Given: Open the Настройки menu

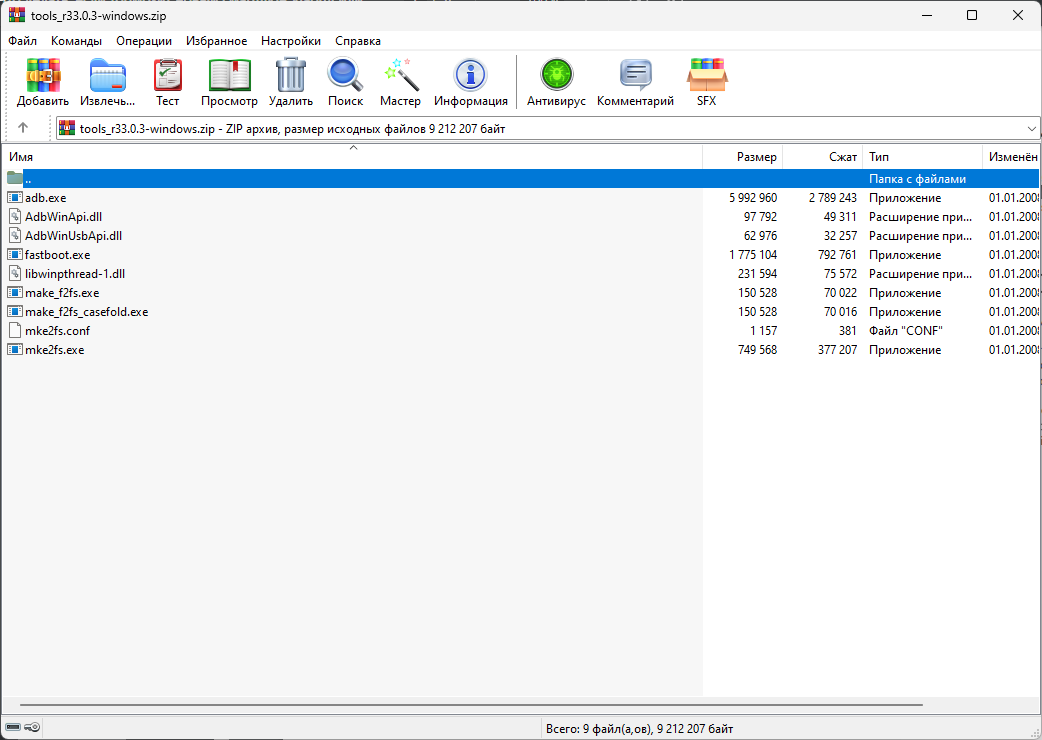Looking at the screenshot, I should 291,41.
